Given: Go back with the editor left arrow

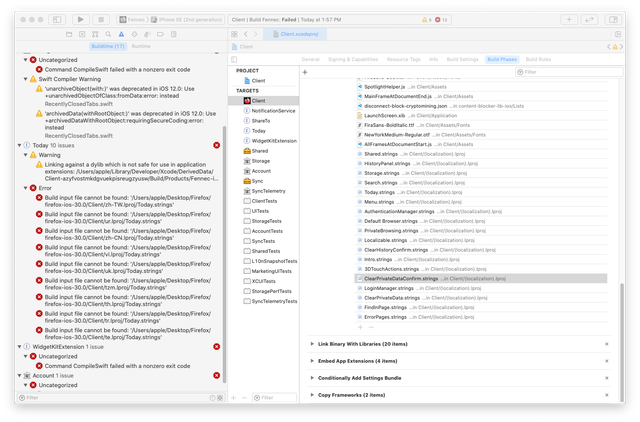Looking at the screenshot, I should click(246, 34).
